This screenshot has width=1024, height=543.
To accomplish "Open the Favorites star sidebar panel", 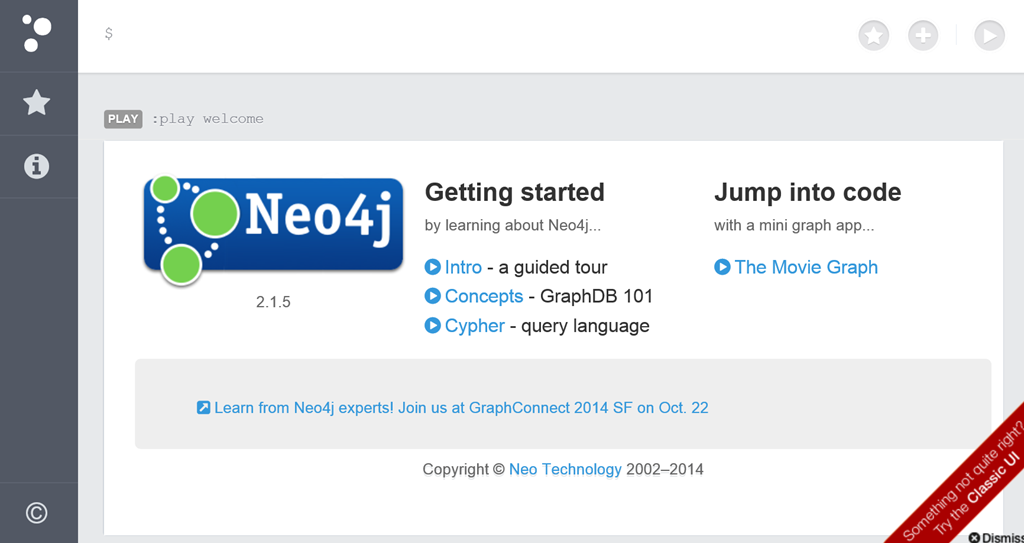I will tap(37, 103).
